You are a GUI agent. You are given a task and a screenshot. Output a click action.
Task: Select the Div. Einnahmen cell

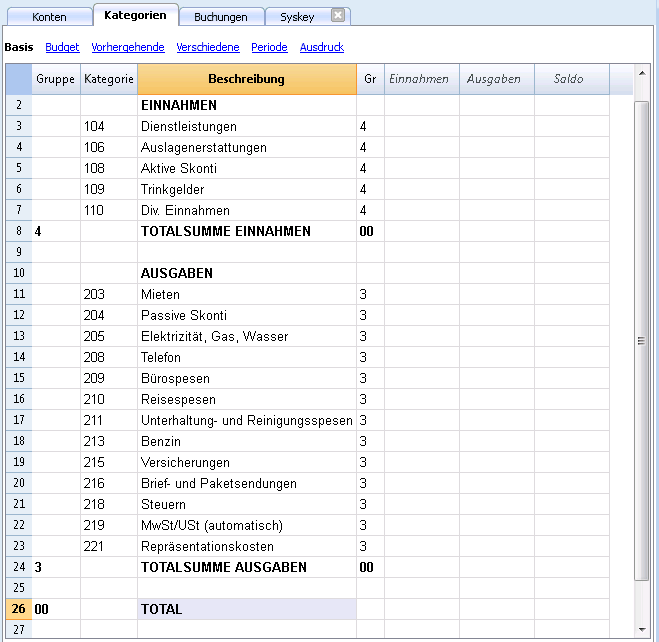point(247,210)
